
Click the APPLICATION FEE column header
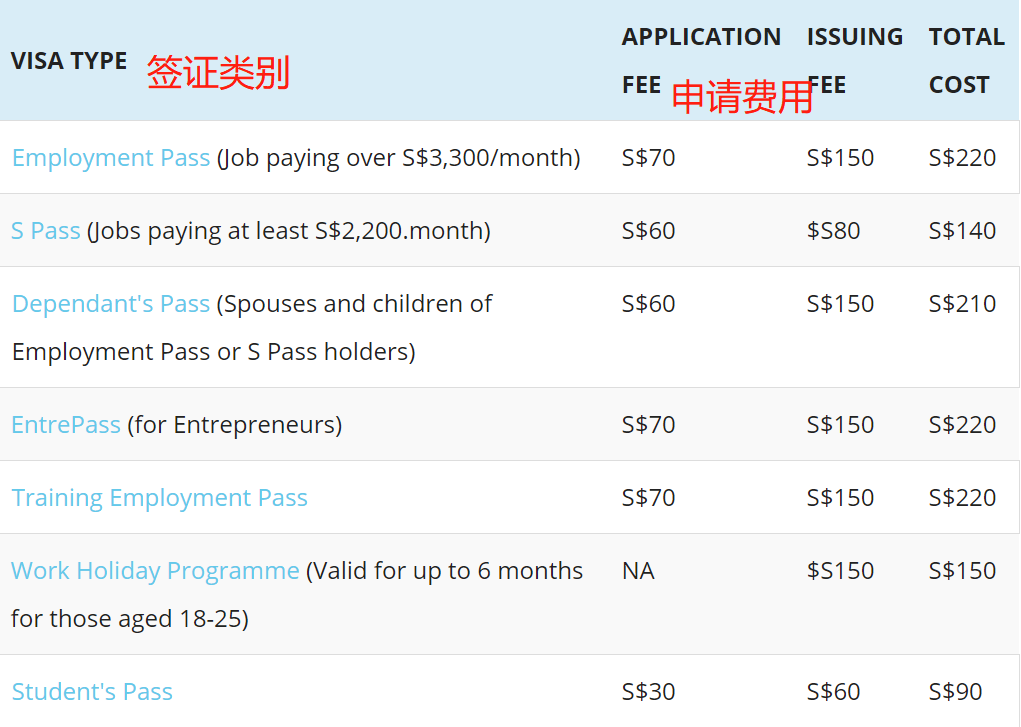pyautogui.click(x=701, y=60)
